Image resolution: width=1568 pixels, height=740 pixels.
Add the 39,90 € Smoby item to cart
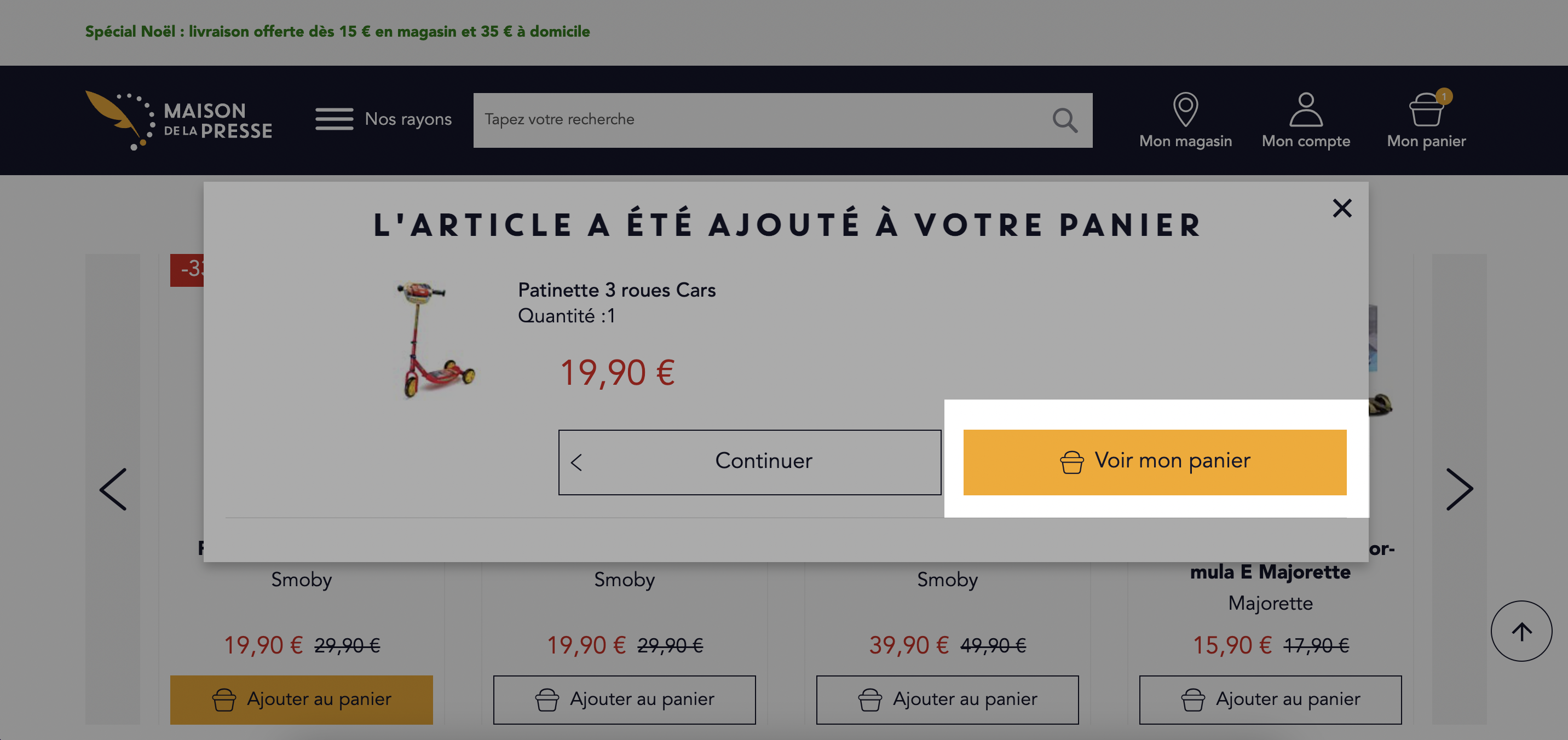pyautogui.click(x=947, y=699)
